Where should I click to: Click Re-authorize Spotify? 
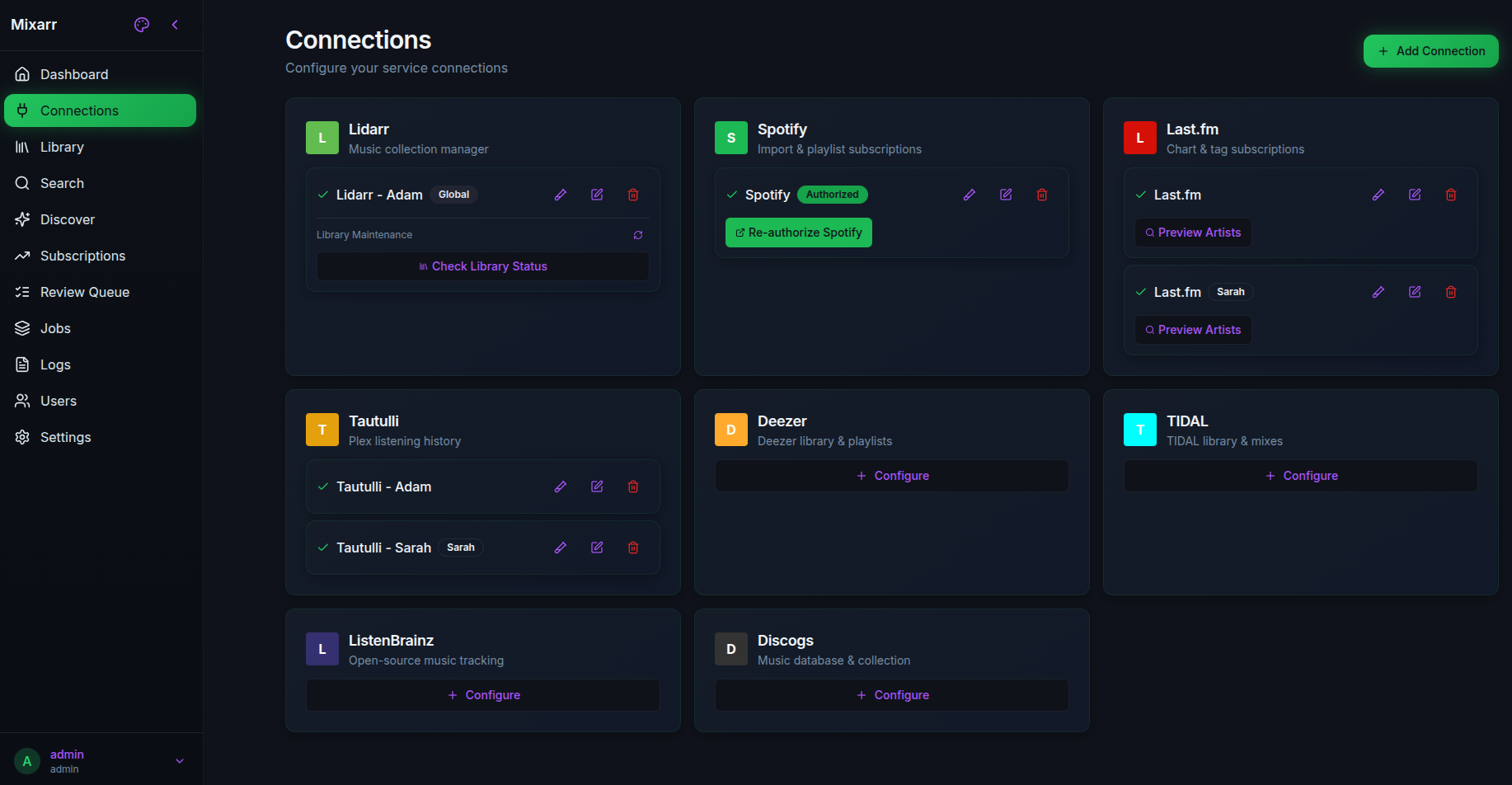[x=798, y=233]
